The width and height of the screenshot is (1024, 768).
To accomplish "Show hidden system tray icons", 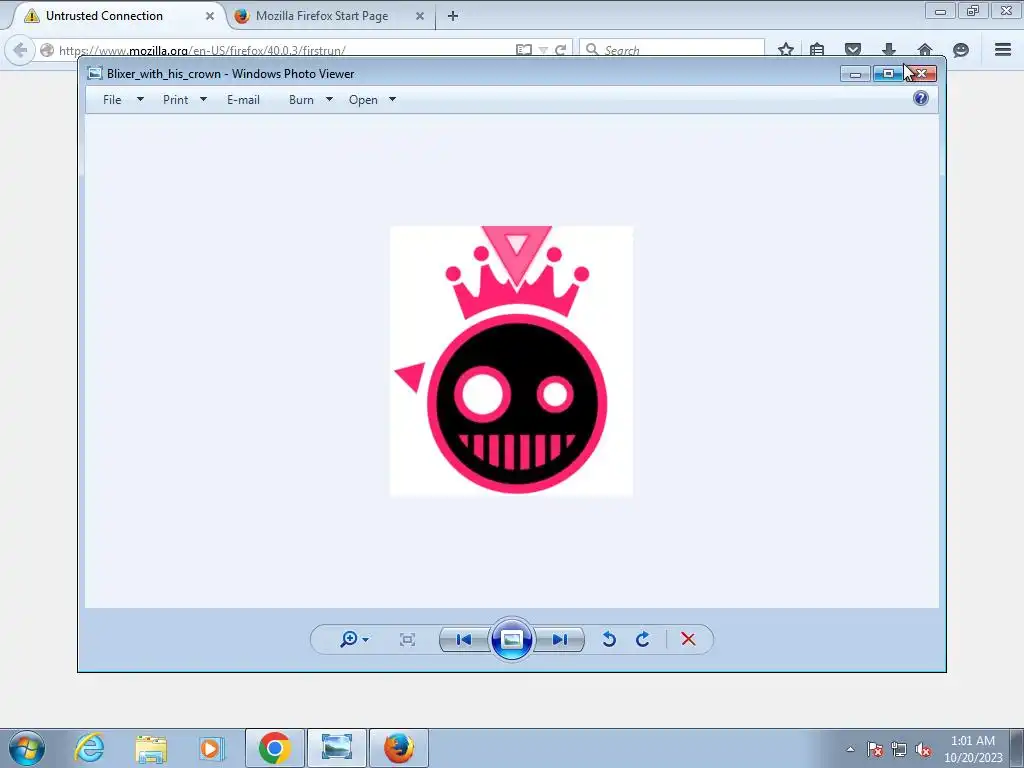I will (x=850, y=749).
